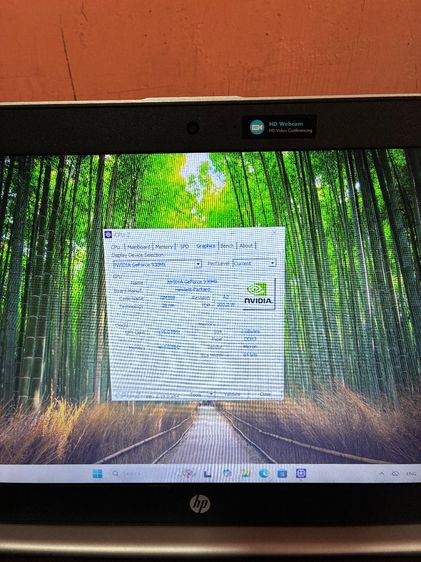Open the About tab
This screenshot has width=421, height=562.
[246, 246]
